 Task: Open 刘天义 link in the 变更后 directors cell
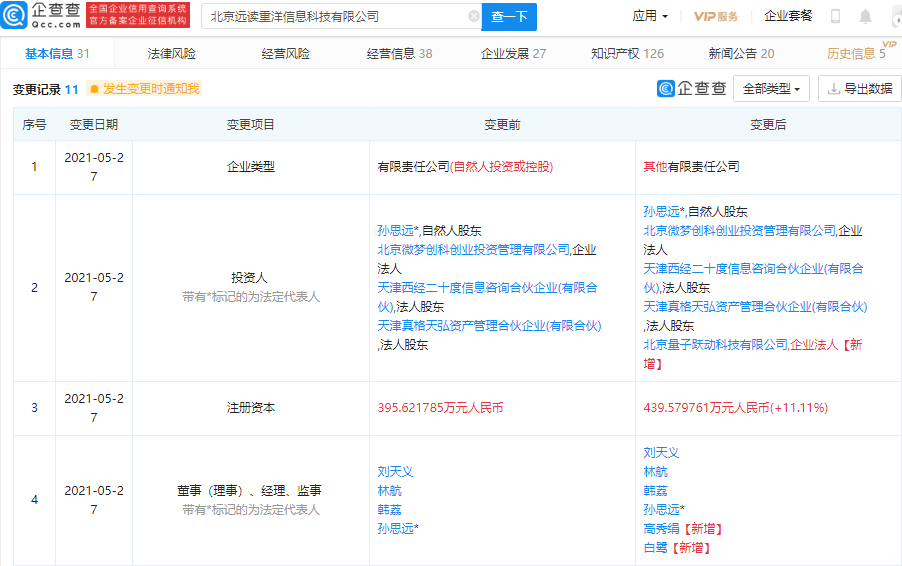(661, 453)
